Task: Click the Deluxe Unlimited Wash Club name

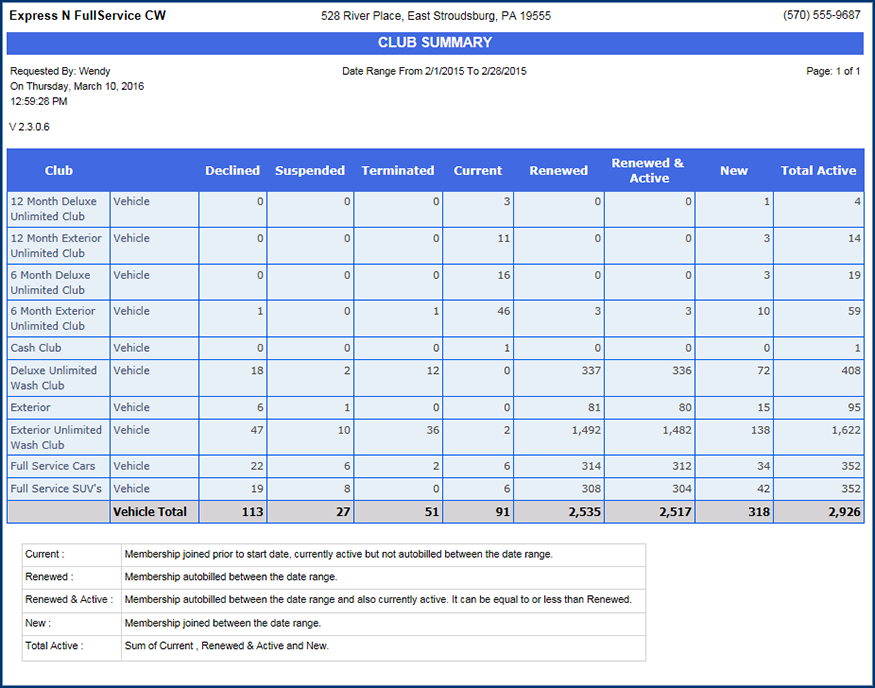Action: (54, 378)
